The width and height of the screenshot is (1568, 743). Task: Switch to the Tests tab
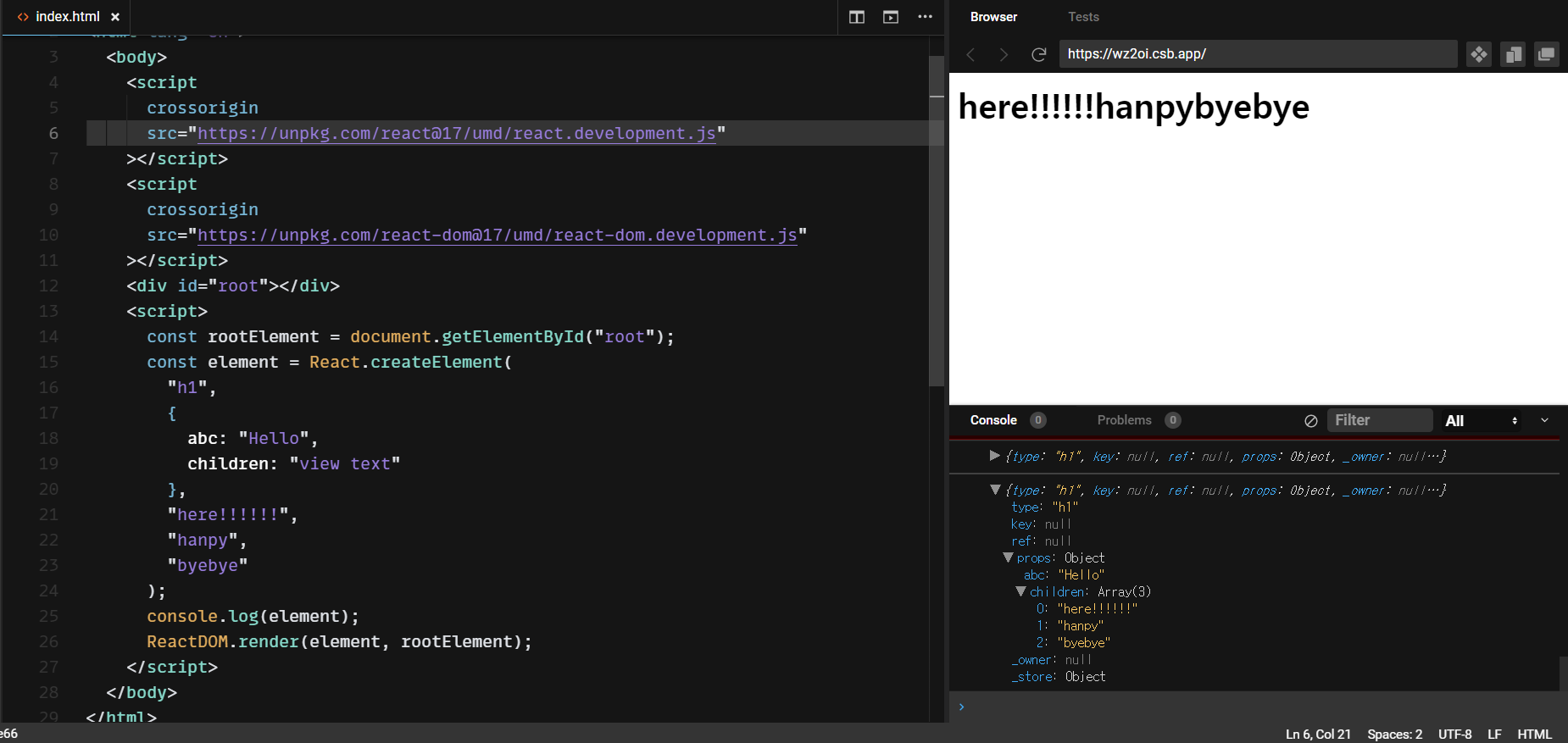pyautogui.click(x=1083, y=17)
